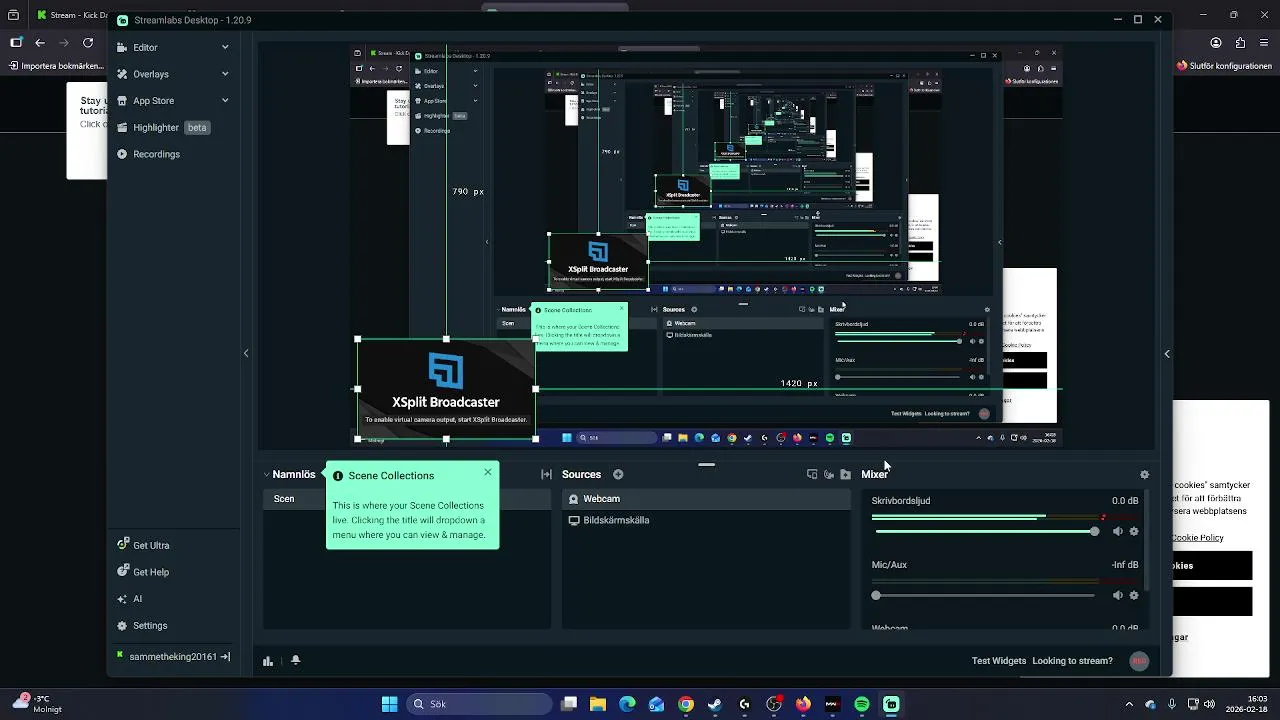Image resolution: width=1280 pixels, height=720 pixels.
Task: Select the Stream - Kick browser tab
Action: [70, 15]
